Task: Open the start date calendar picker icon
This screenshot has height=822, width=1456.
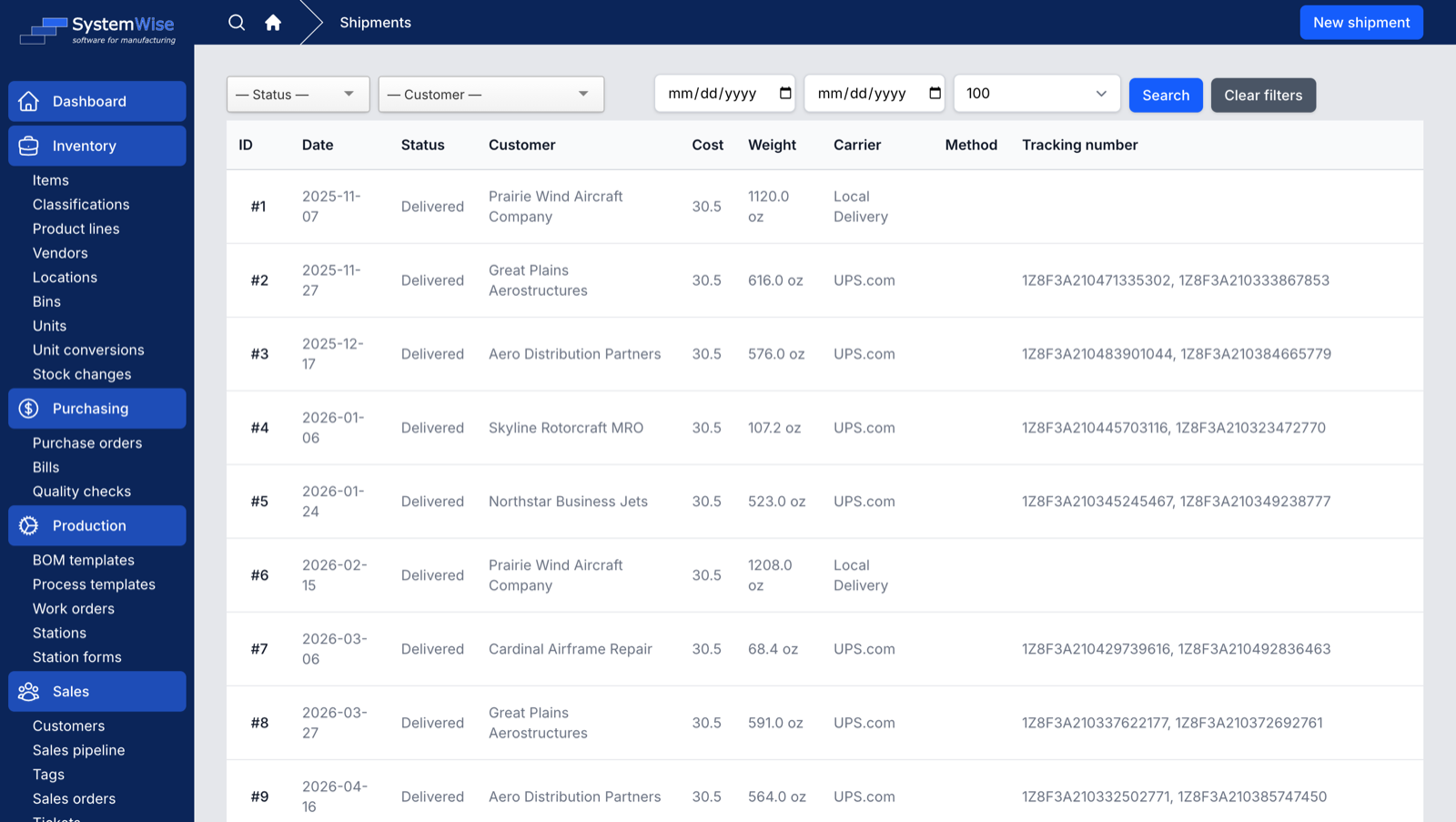Action: [x=785, y=93]
